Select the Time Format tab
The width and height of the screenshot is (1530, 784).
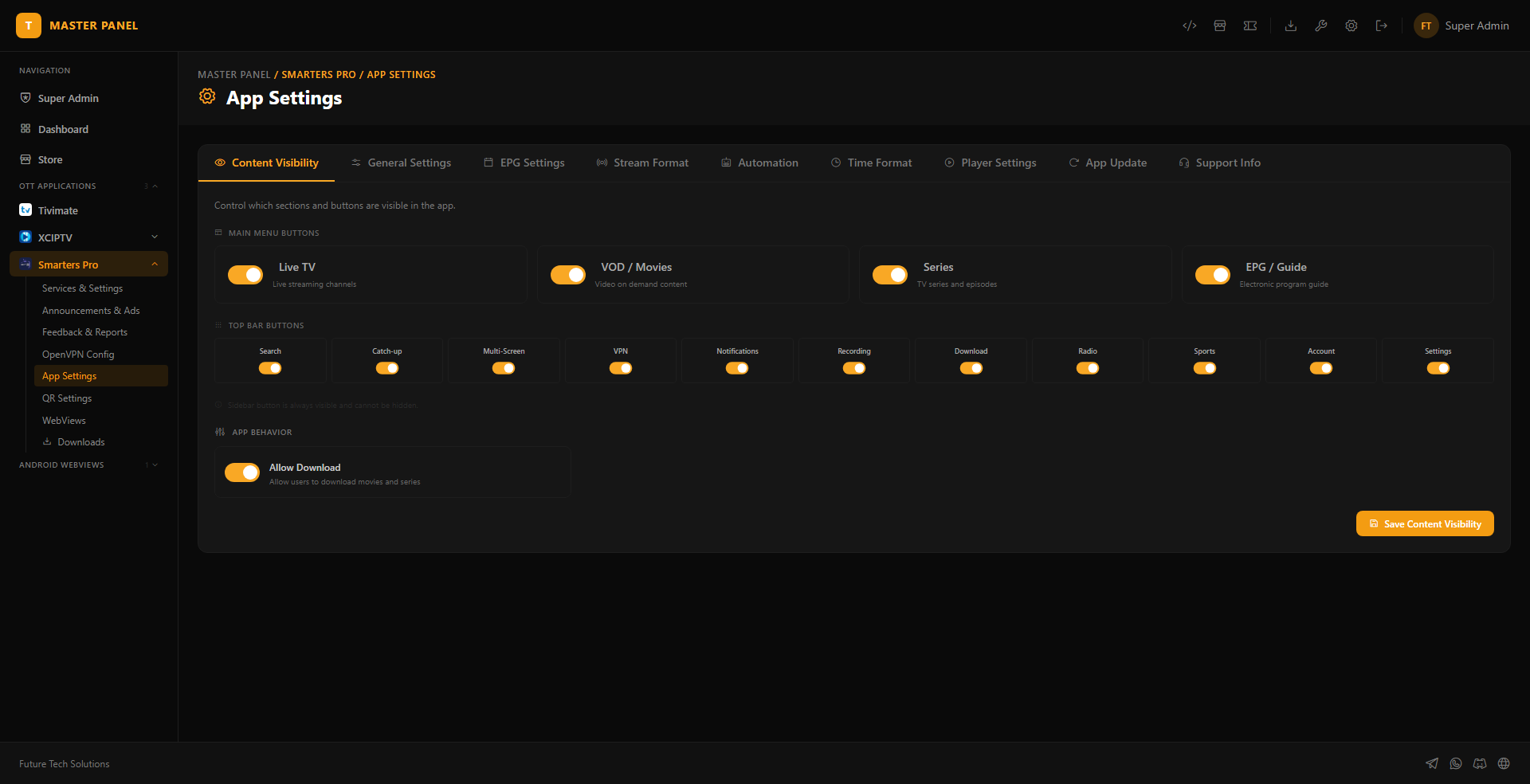click(871, 163)
